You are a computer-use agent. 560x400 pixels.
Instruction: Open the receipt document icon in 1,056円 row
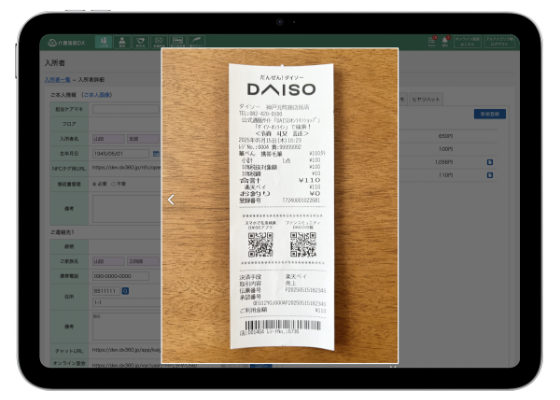(490, 162)
